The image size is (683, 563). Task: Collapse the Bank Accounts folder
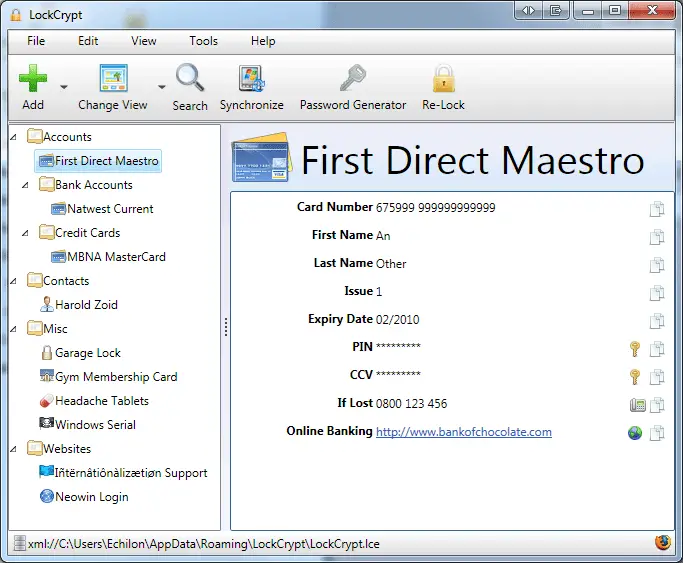point(25,185)
